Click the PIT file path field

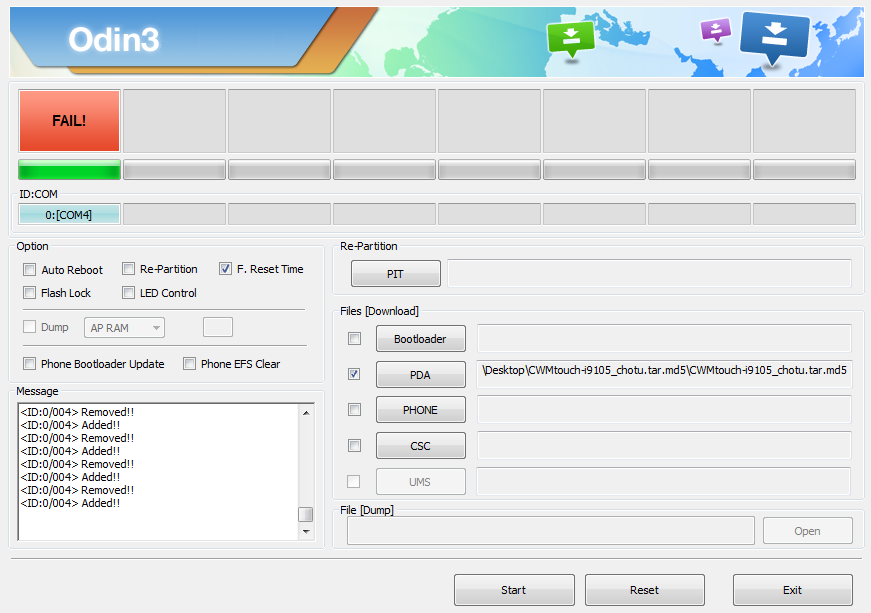pos(649,273)
